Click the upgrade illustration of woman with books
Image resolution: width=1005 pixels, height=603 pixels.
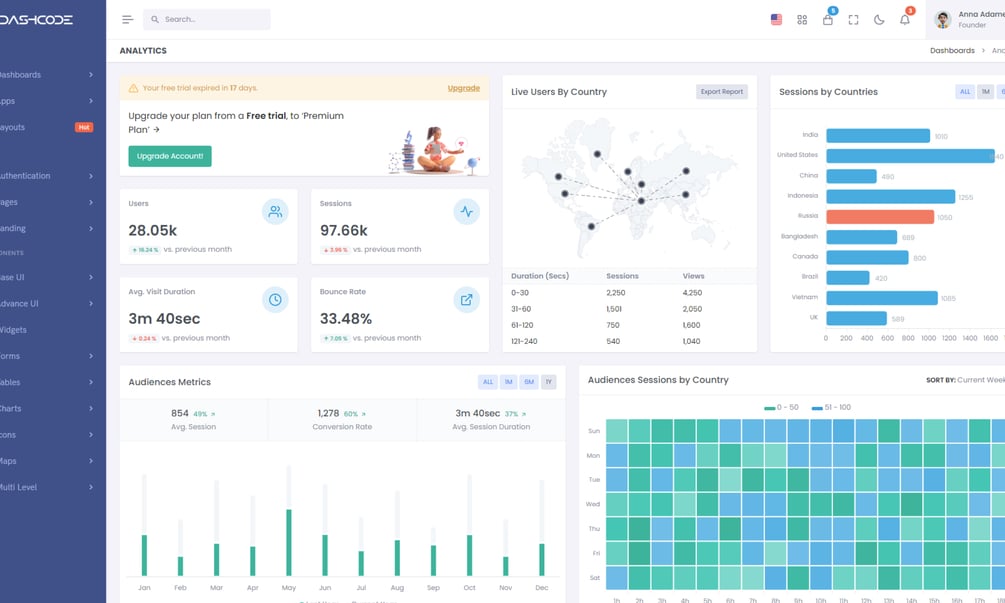[x=434, y=151]
